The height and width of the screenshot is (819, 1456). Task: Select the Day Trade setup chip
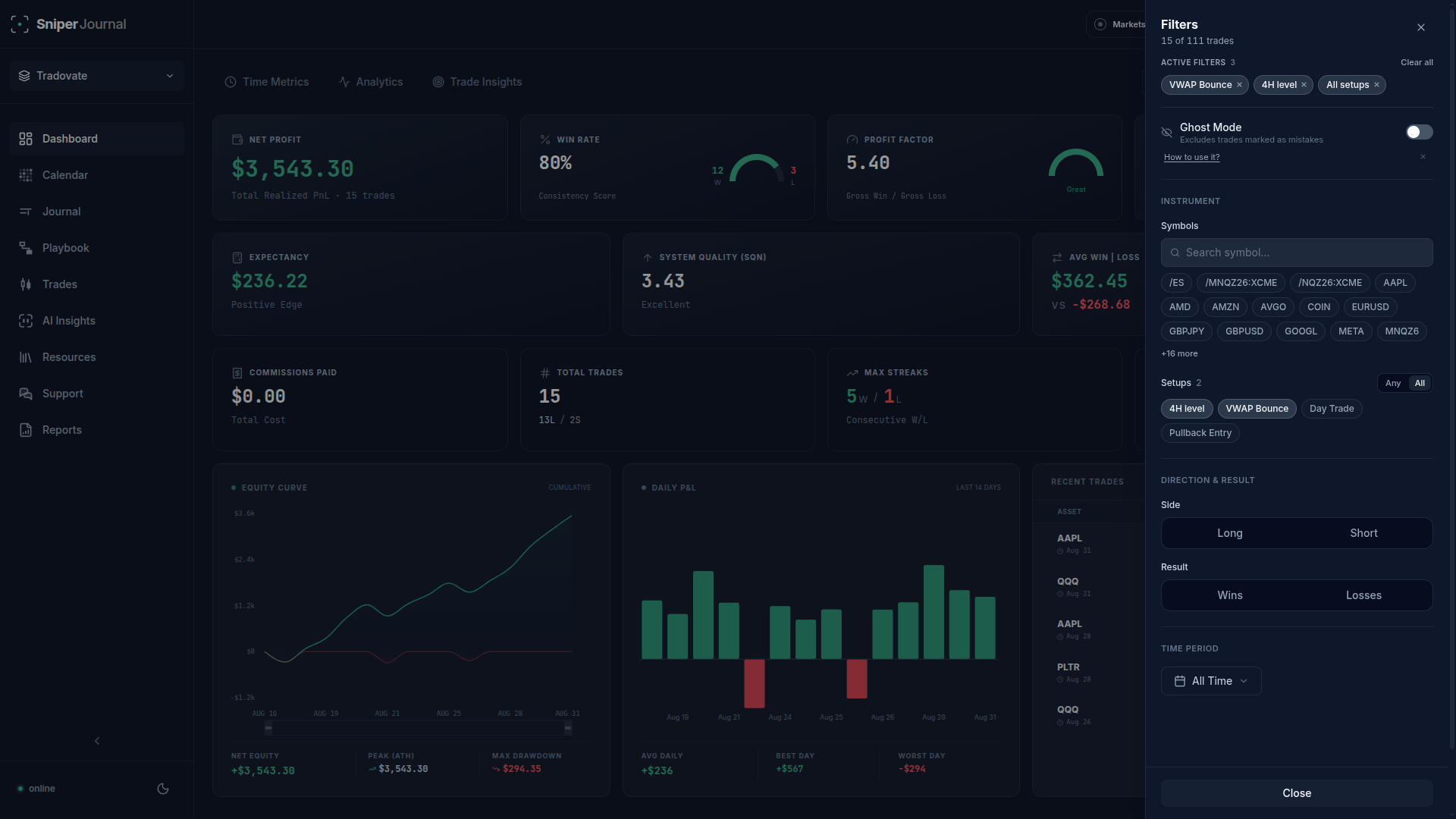pyautogui.click(x=1332, y=409)
